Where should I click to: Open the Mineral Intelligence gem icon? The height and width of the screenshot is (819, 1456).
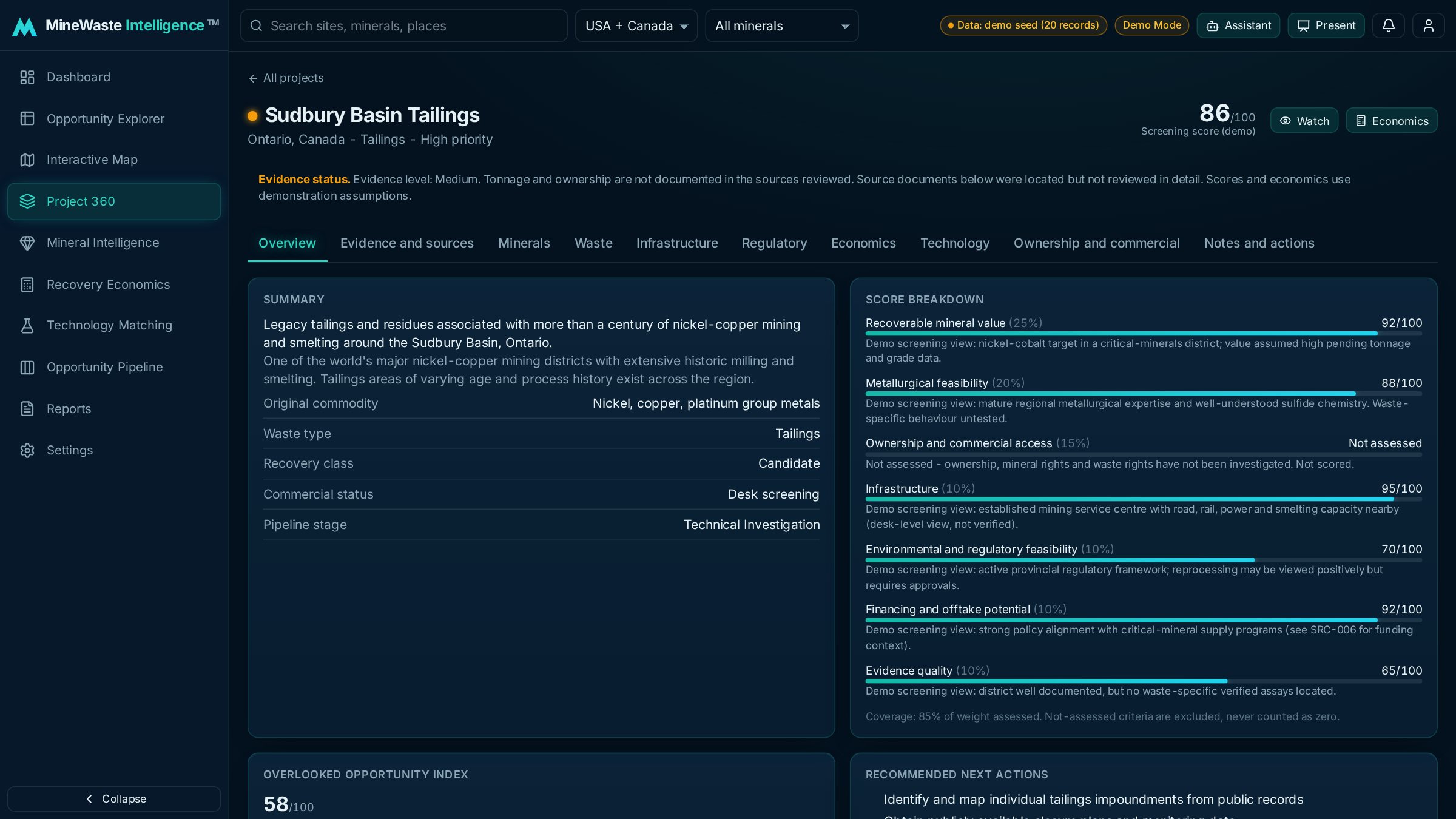(27, 243)
